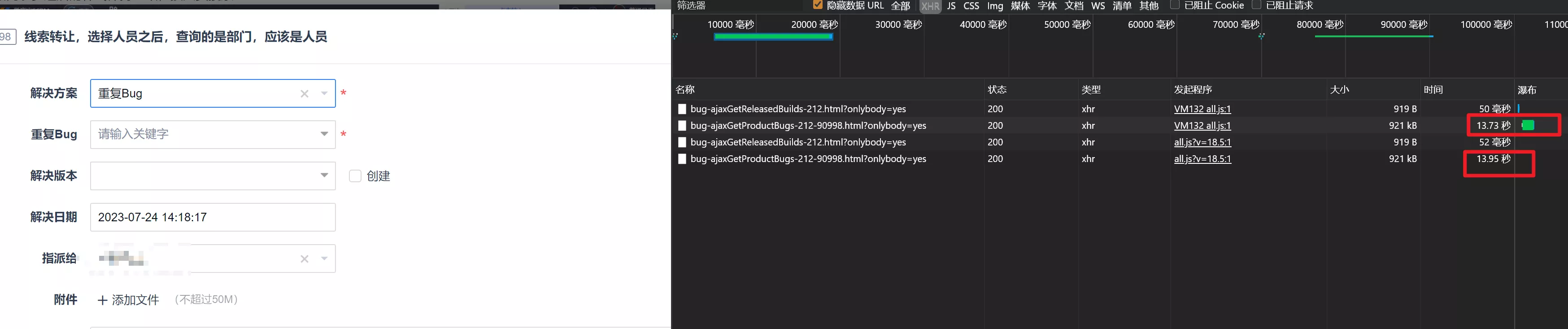Enable the 已阻止 Cookie checkbox
1568x329 pixels.
pos(1175,5)
